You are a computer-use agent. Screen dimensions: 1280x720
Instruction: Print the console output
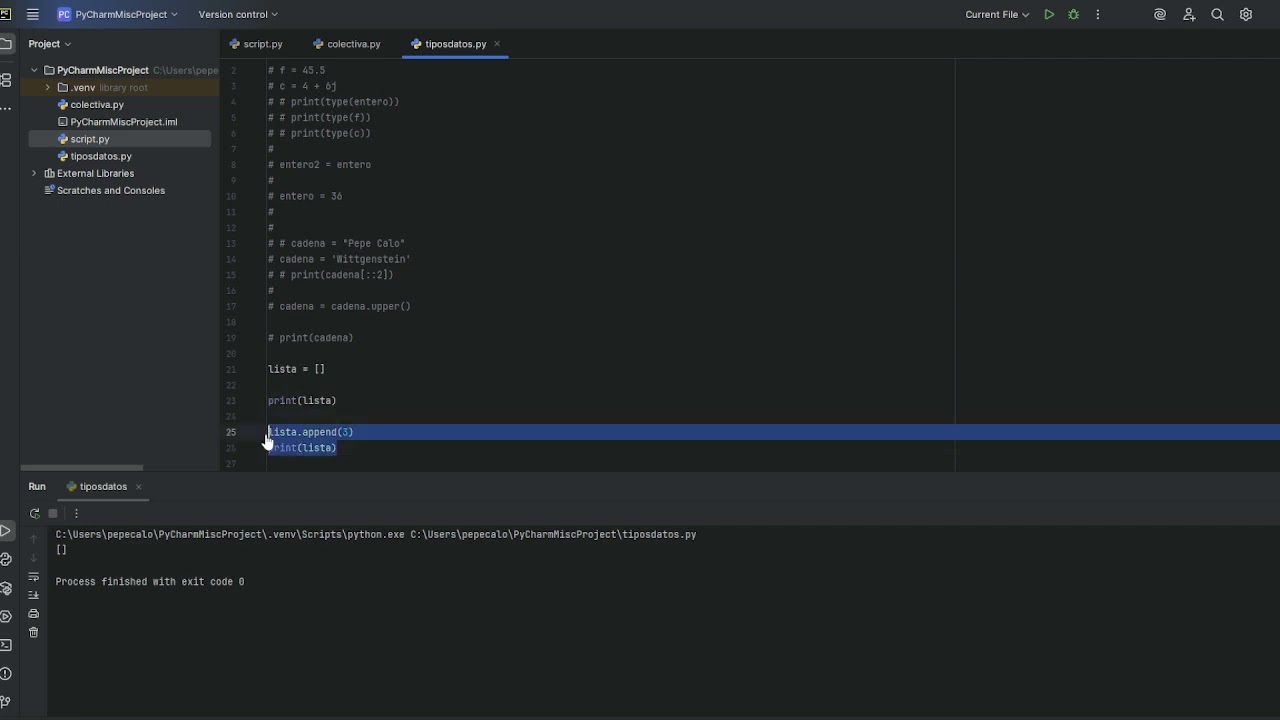33,613
